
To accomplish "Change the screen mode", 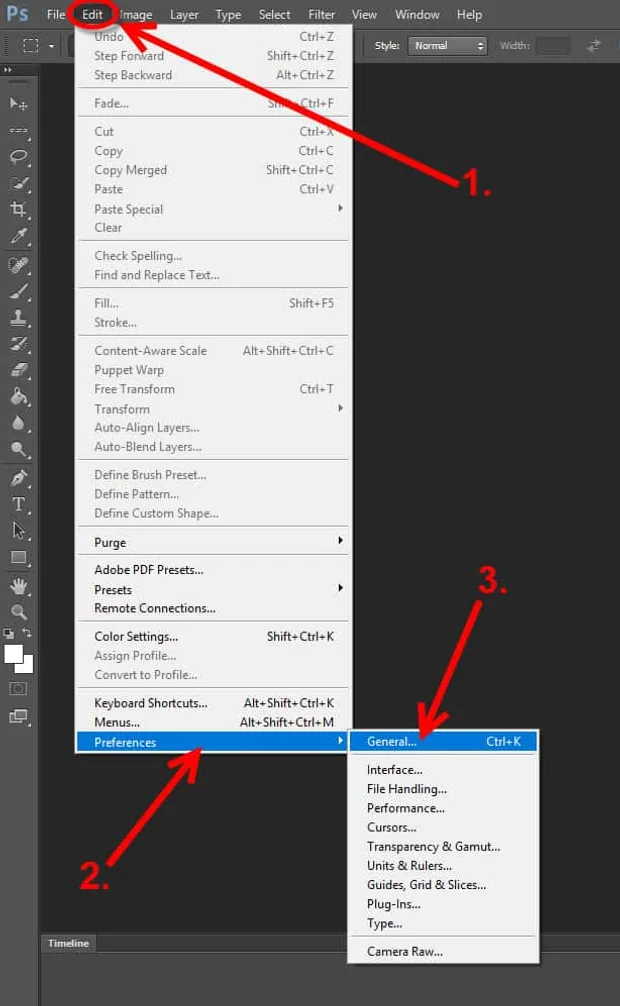I will tap(18, 717).
